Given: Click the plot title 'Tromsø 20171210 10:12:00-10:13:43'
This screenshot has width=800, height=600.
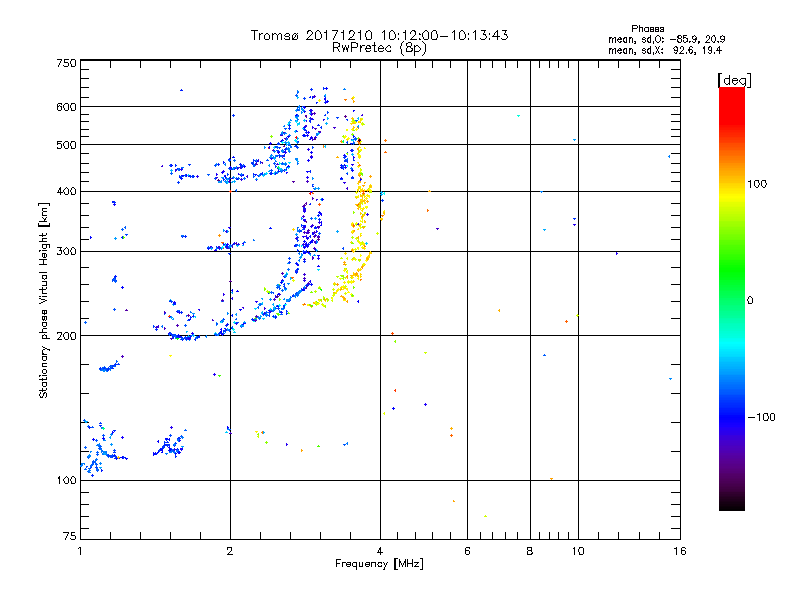Looking at the screenshot, I should [x=379, y=35].
